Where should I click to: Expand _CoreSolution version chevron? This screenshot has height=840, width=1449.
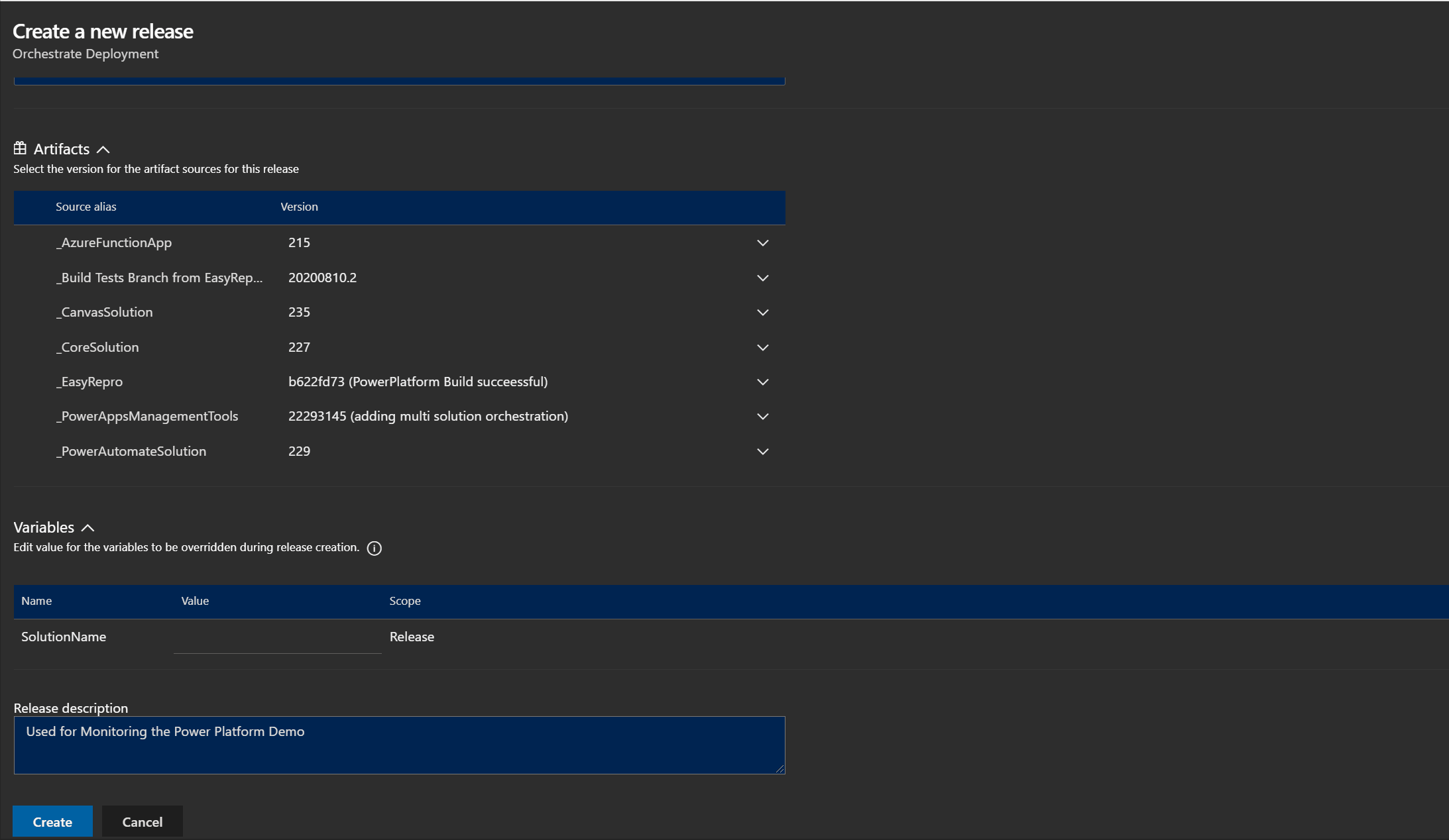pyautogui.click(x=762, y=348)
